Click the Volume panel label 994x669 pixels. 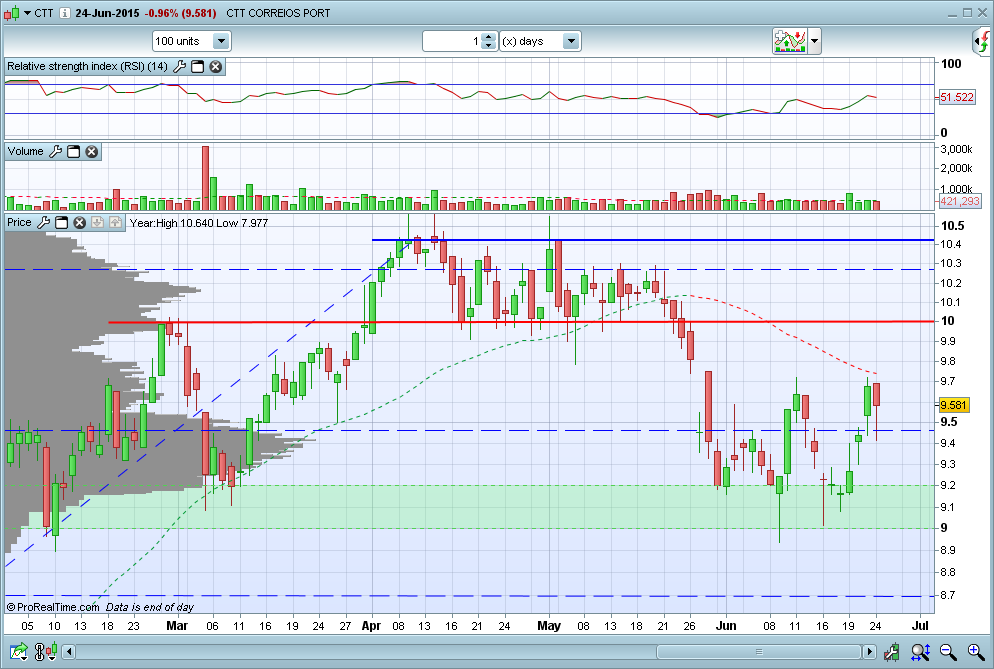point(25,151)
